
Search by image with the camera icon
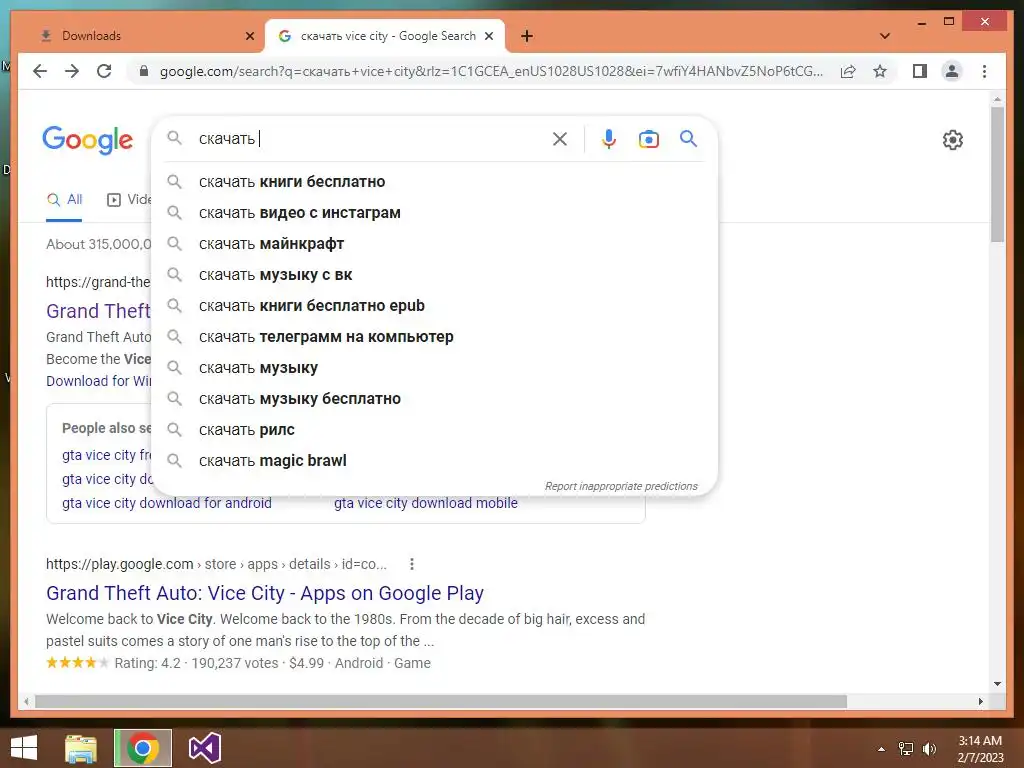[x=648, y=139]
